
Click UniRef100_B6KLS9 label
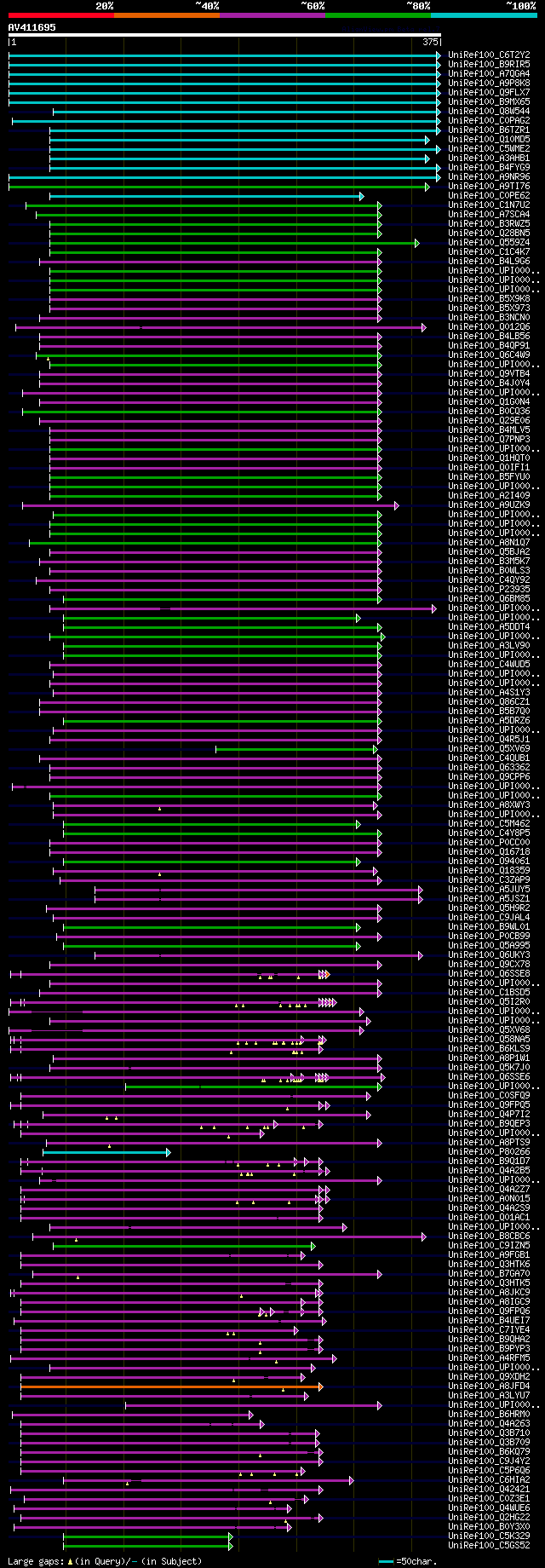tap(489, 1048)
